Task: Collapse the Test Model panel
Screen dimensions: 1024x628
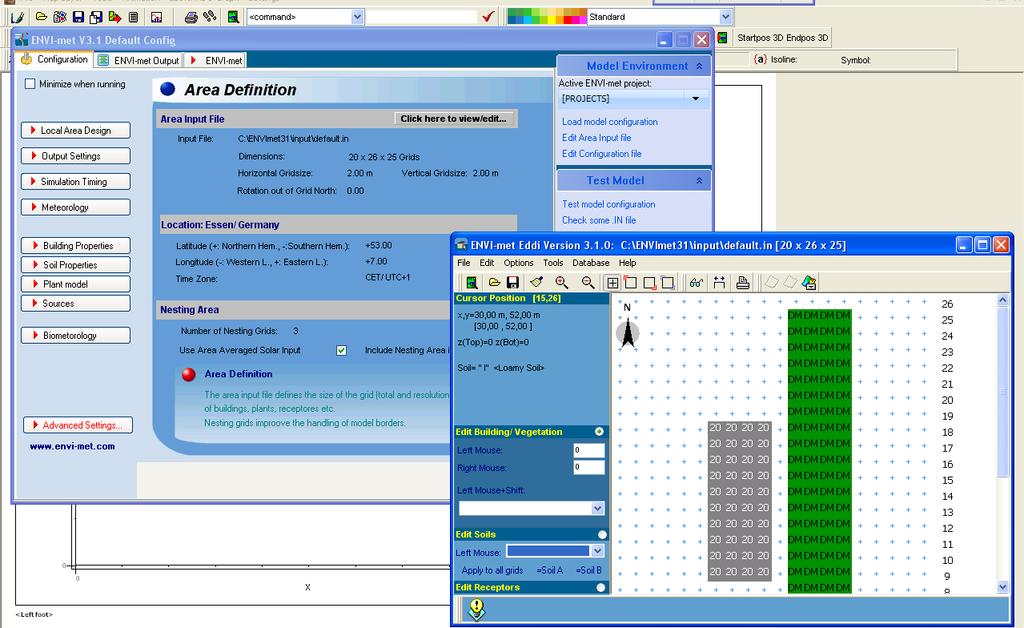Action: (x=699, y=180)
